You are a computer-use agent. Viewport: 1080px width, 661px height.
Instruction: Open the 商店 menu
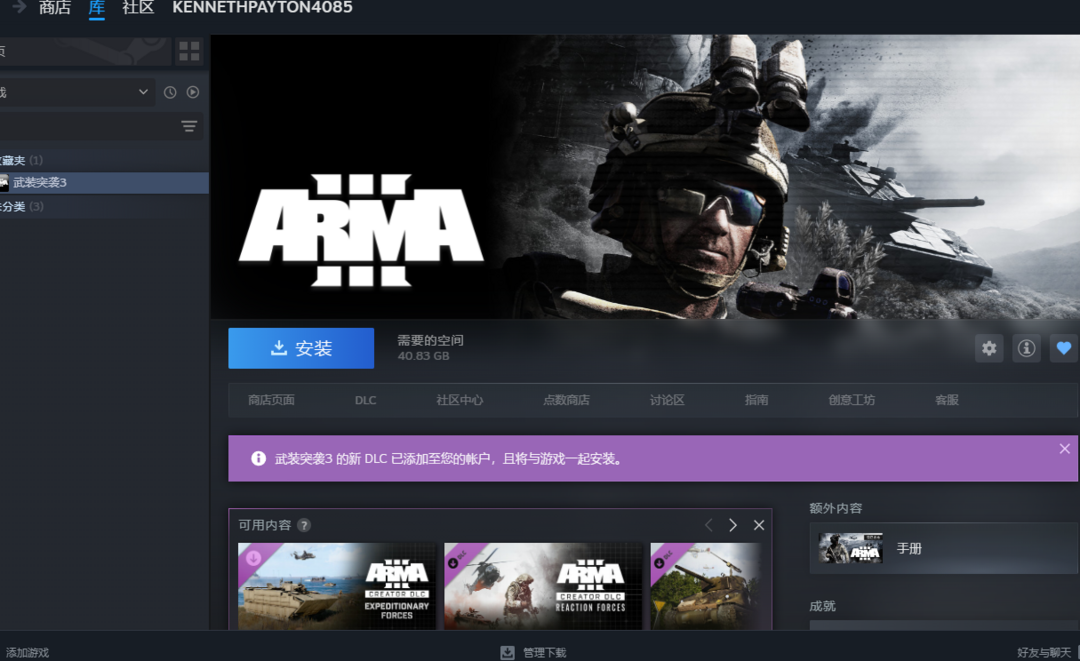pos(55,8)
